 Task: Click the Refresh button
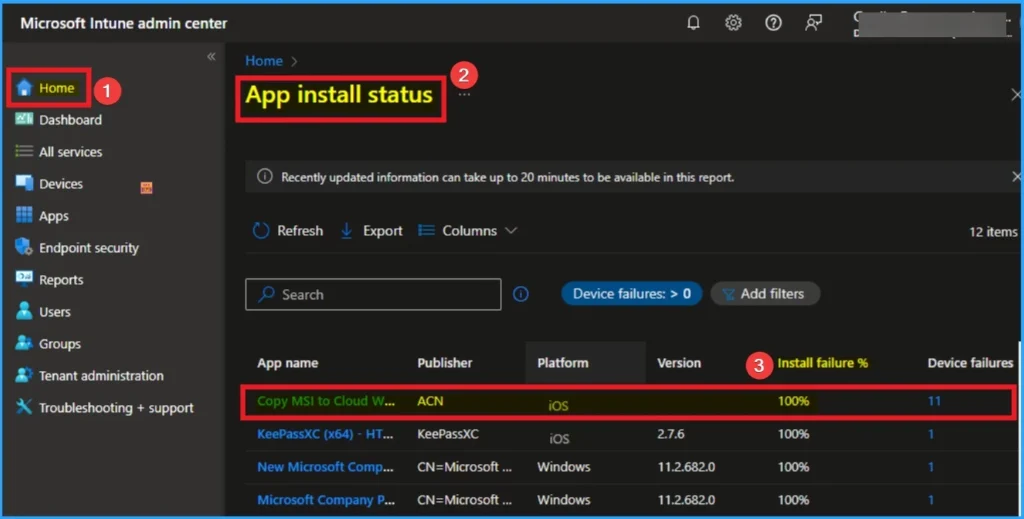click(x=288, y=230)
